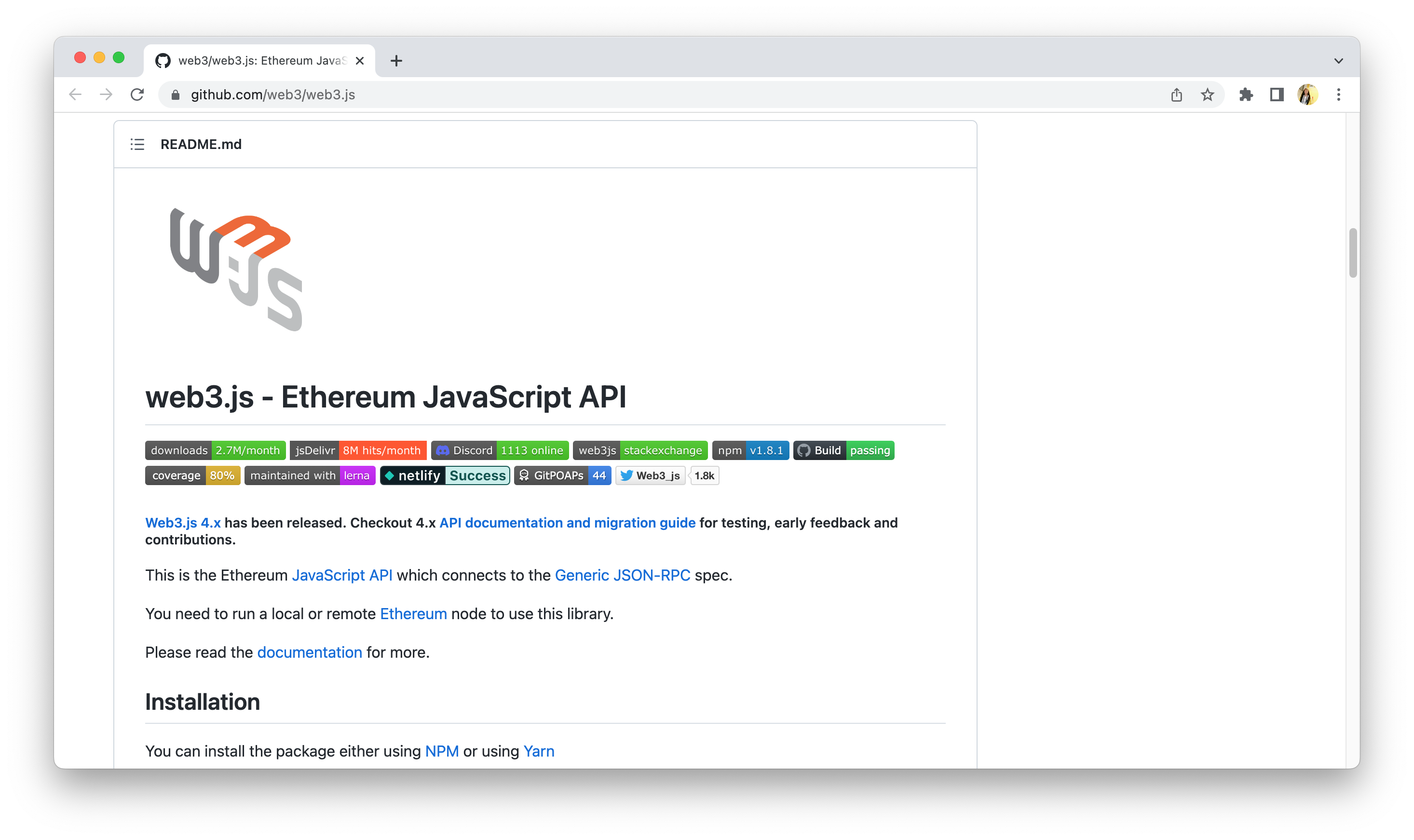Click the Installation heading
Image resolution: width=1414 pixels, height=840 pixels.
pyautogui.click(x=202, y=702)
